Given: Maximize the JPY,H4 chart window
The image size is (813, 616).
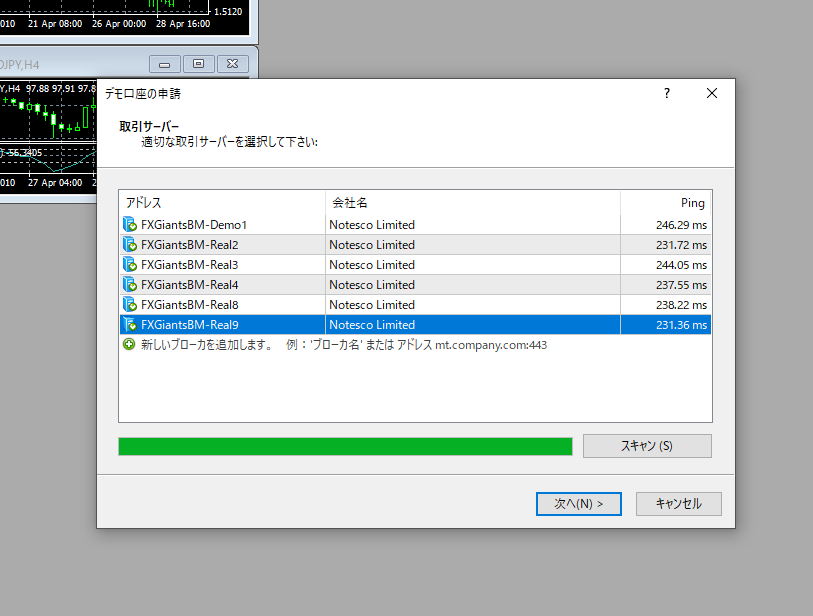Looking at the screenshot, I should coord(198,64).
